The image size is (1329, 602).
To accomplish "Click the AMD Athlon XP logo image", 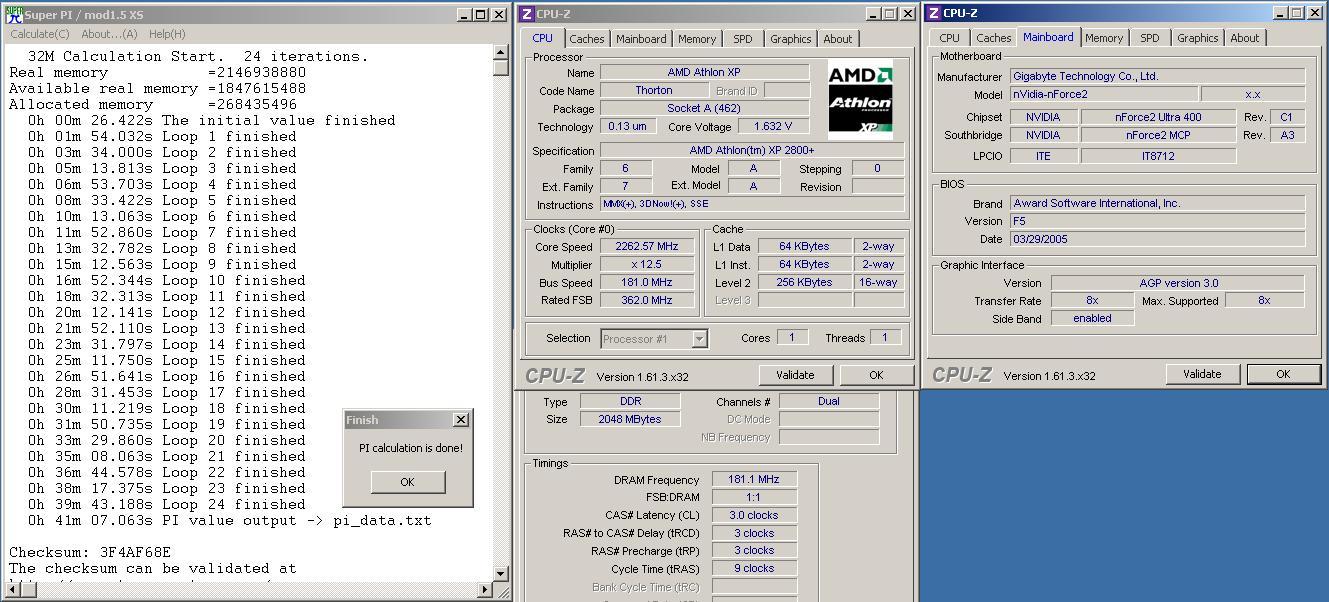I will click(860, 99).
